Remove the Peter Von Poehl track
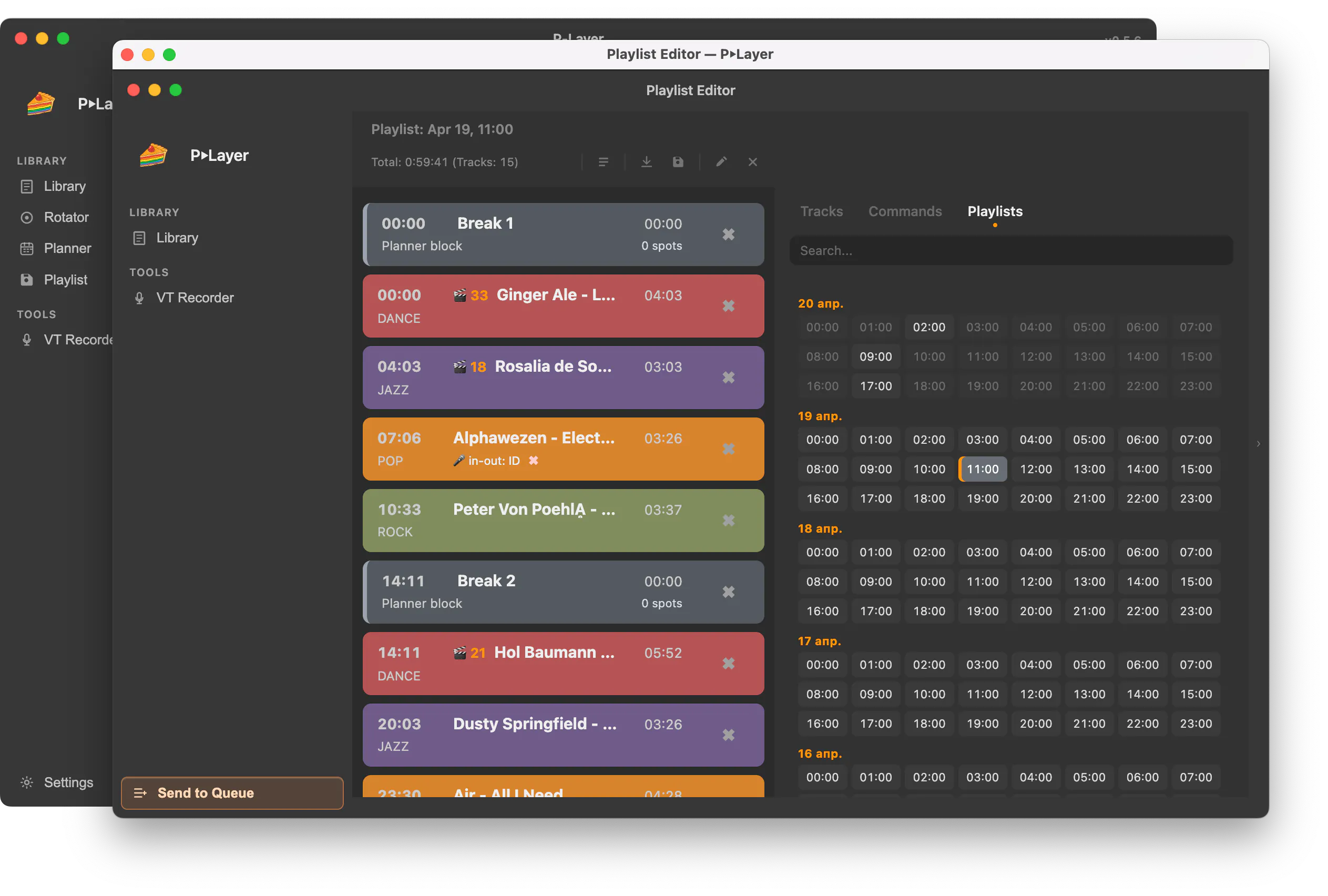This screenshot has height=896, width=1328. [728, 520]
